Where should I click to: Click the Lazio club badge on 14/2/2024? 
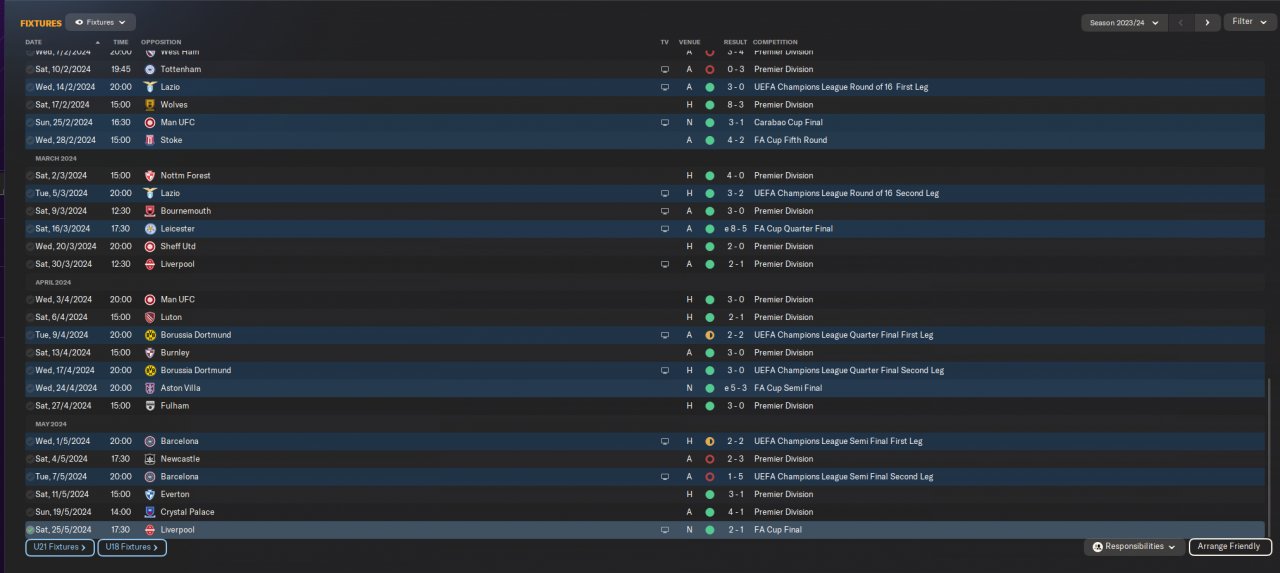pos(150,87)
